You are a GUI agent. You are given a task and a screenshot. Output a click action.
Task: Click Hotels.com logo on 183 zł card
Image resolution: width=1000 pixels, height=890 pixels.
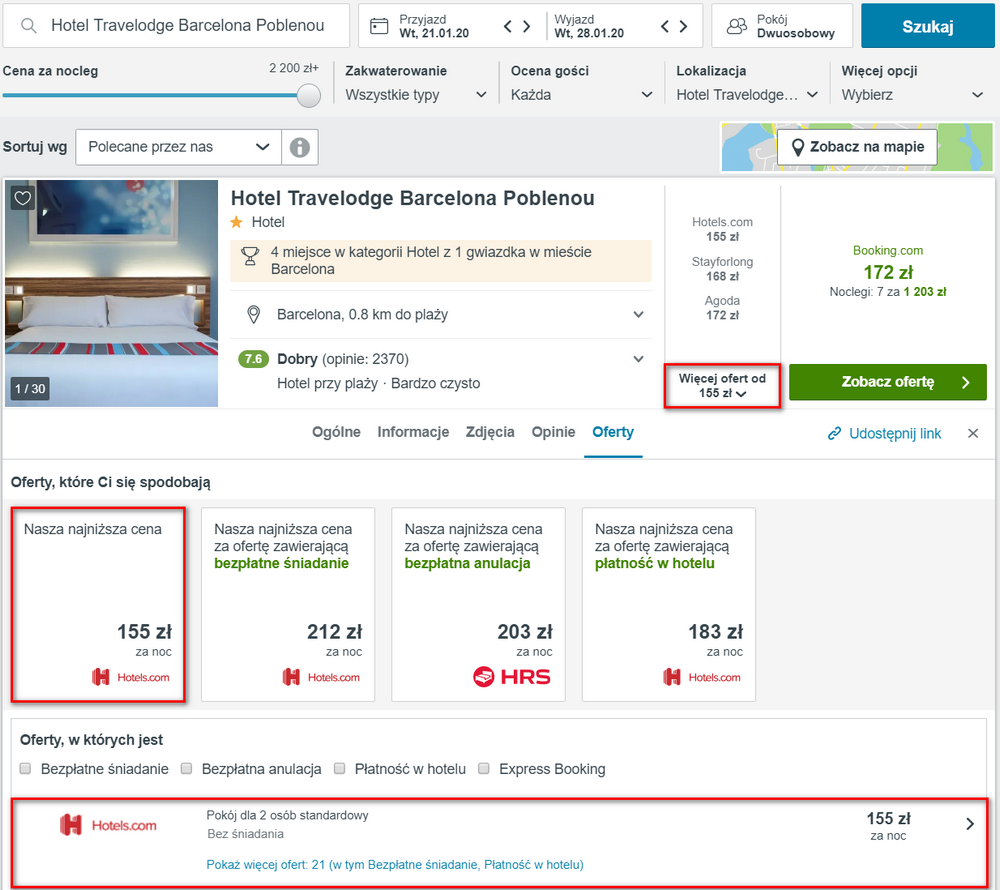pos(702,677)
